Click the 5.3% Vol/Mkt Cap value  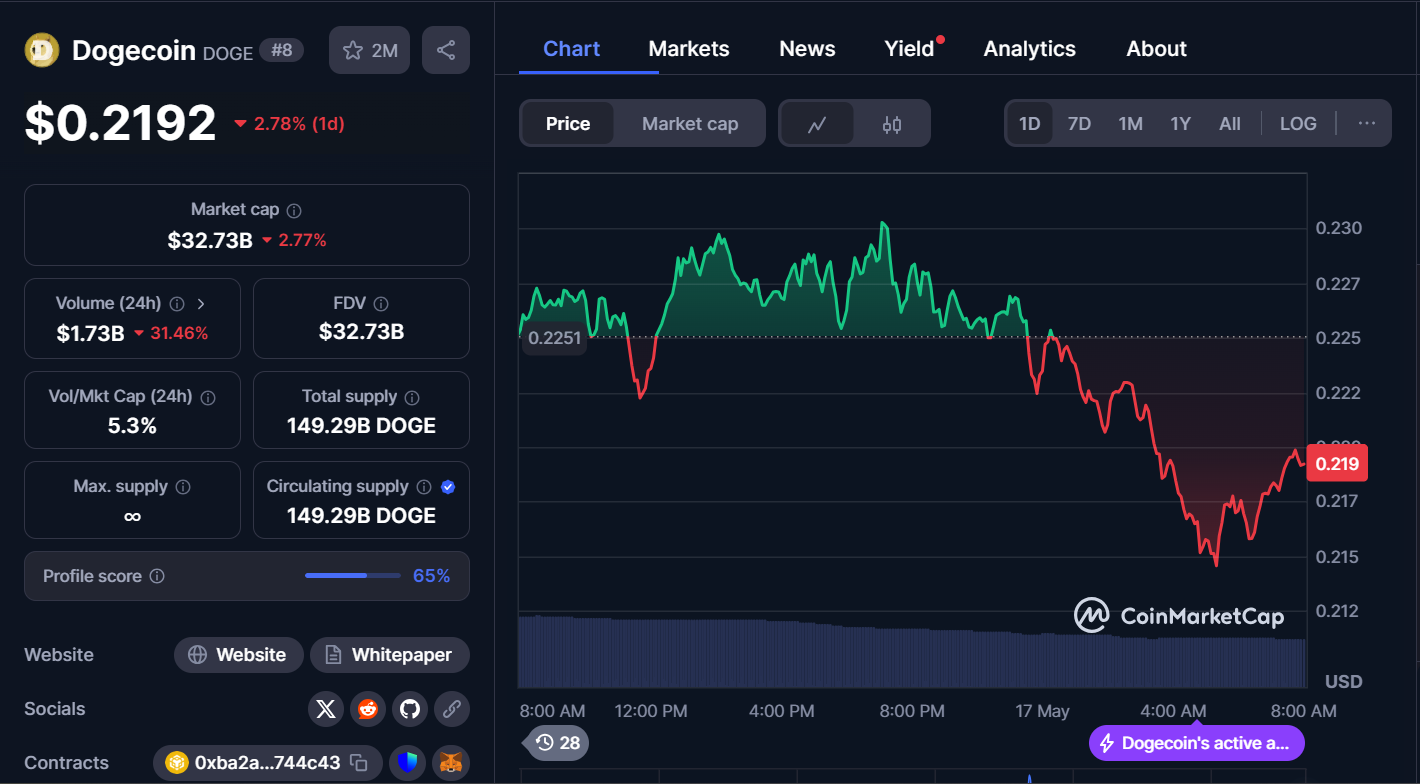pos(132,426)
